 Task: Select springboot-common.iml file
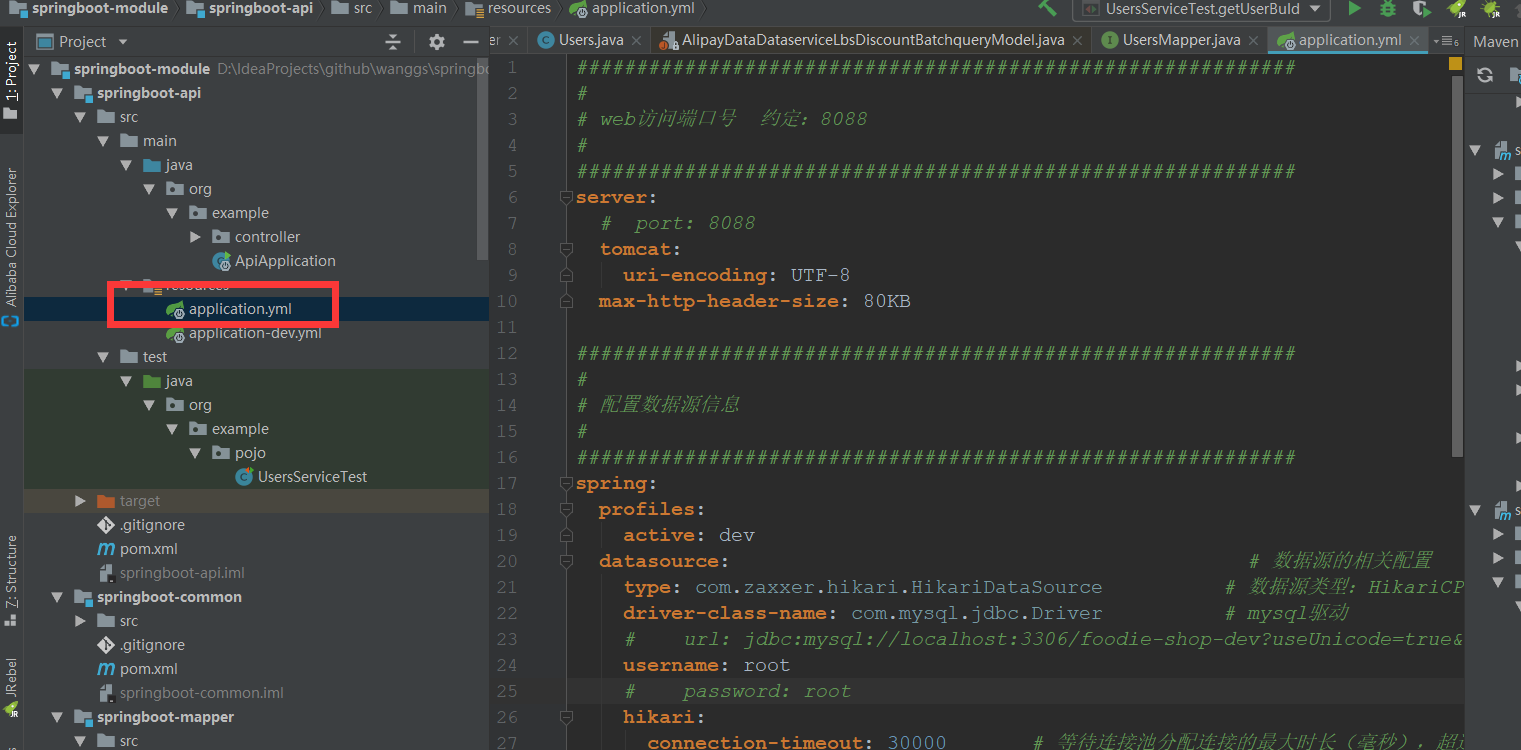point(190,693)
